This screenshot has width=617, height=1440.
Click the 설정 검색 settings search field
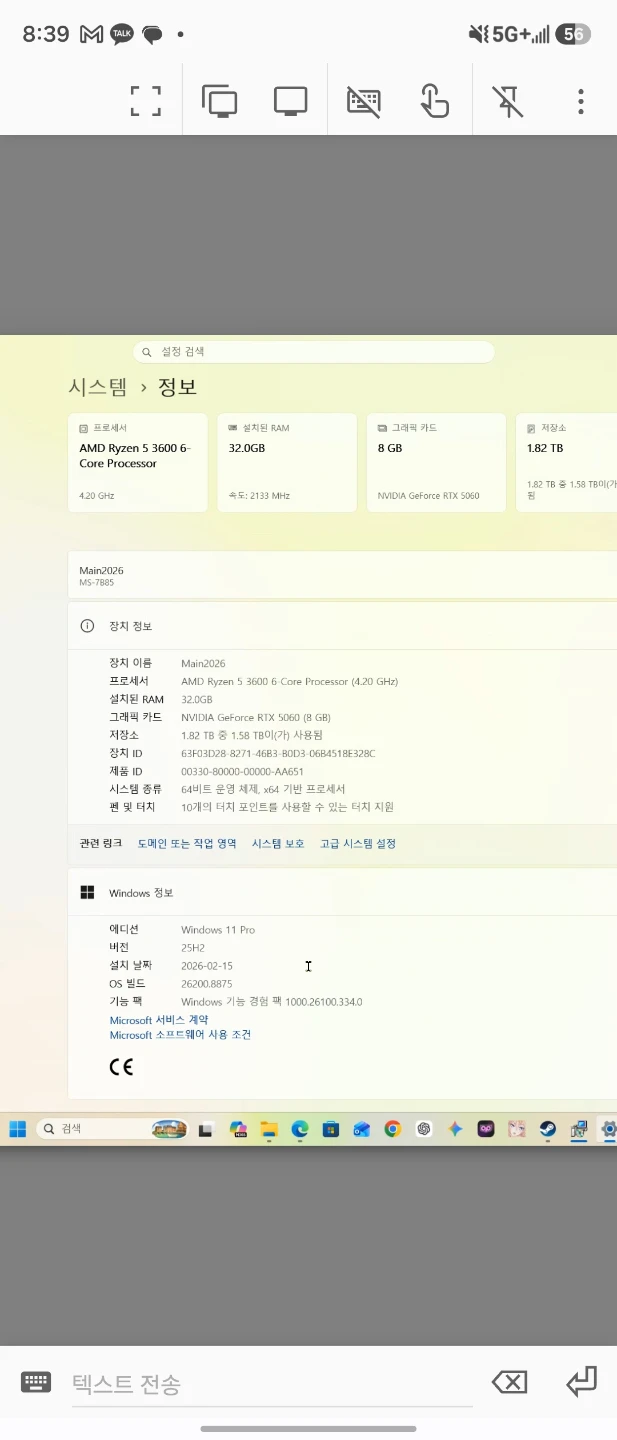[314, 352]
